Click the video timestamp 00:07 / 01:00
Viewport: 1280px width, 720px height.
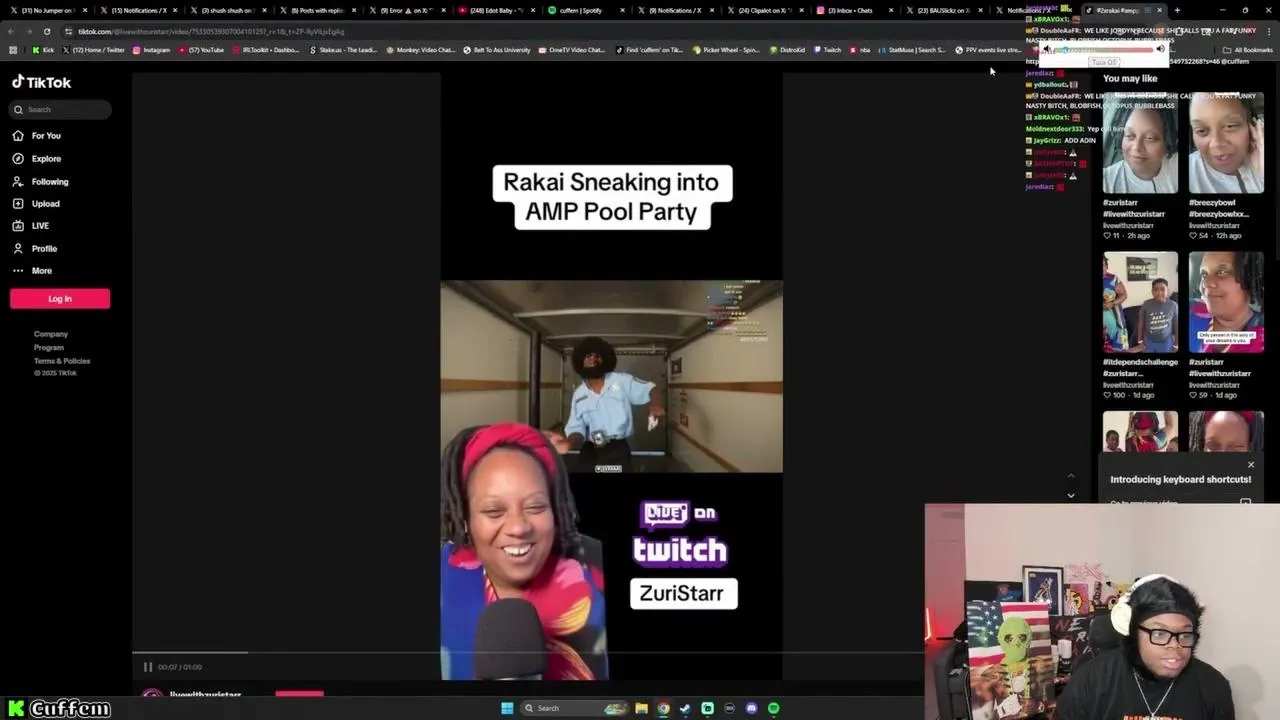[180, 667]
